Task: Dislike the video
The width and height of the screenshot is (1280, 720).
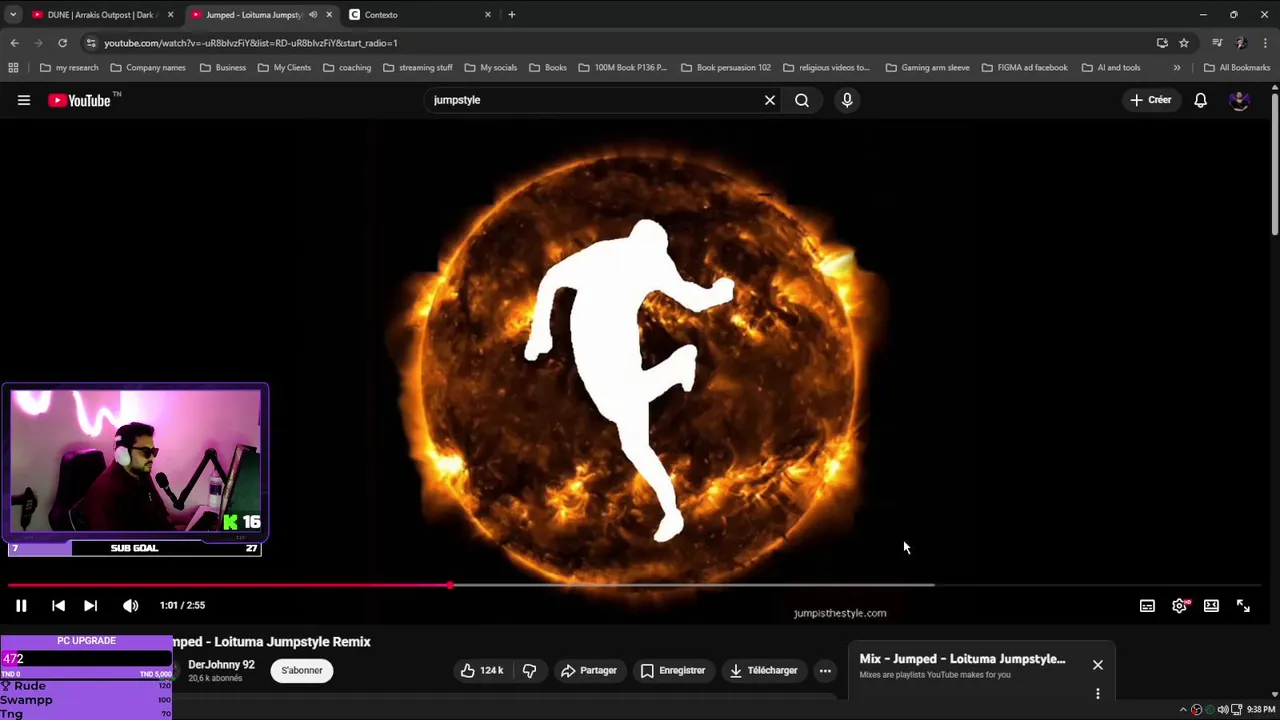Action: 530,670
